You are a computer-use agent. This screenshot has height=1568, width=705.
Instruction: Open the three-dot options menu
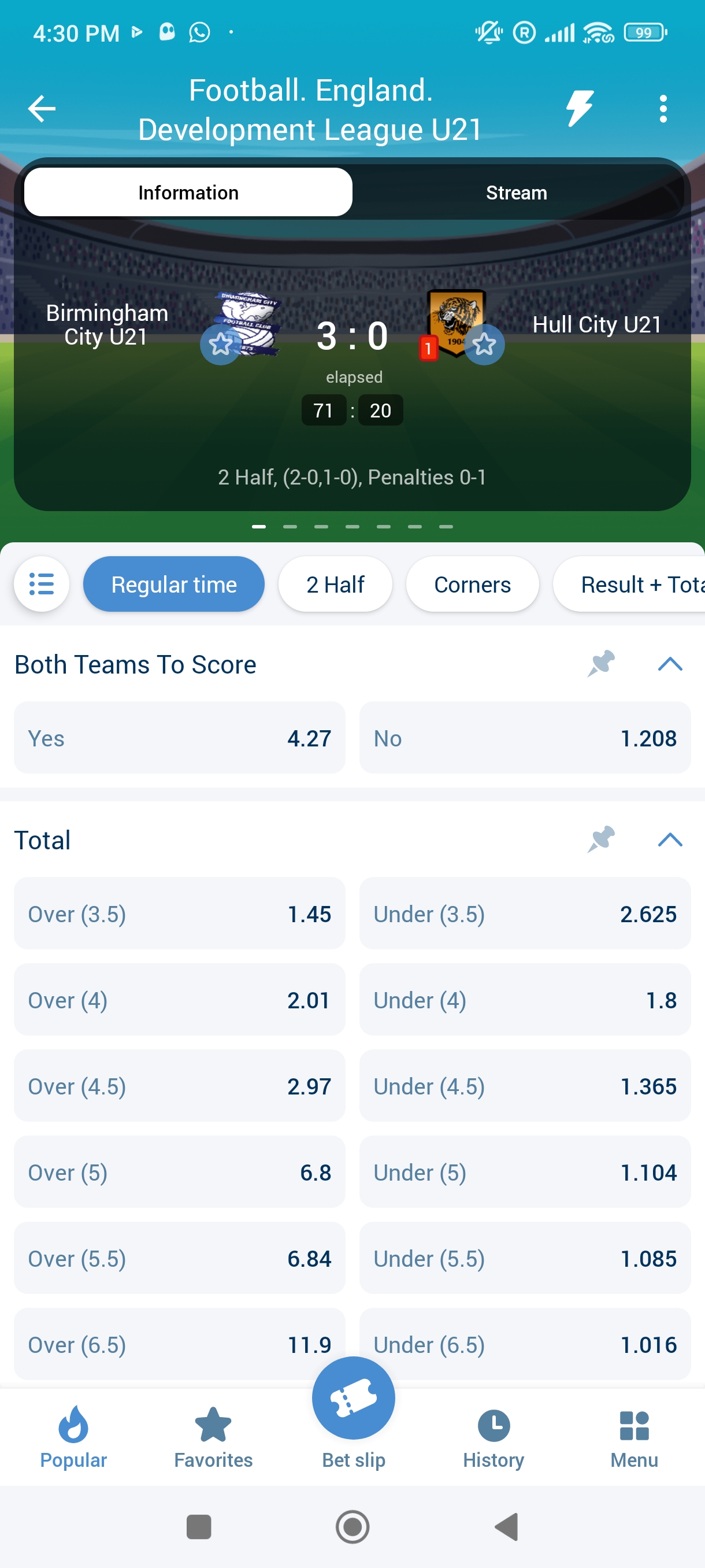click(662, 109)
